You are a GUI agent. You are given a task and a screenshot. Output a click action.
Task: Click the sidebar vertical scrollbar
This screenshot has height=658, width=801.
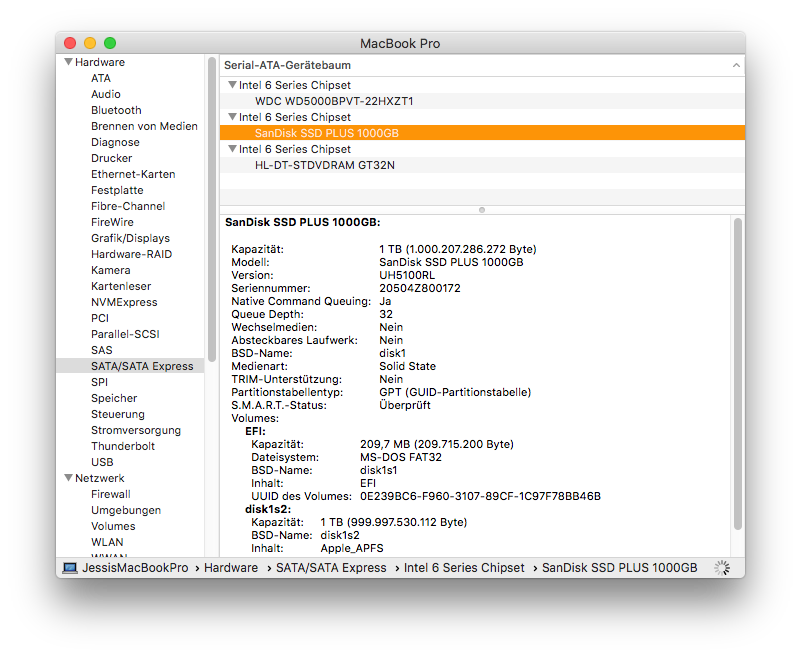pyautogui.click(x=211, y=209)
